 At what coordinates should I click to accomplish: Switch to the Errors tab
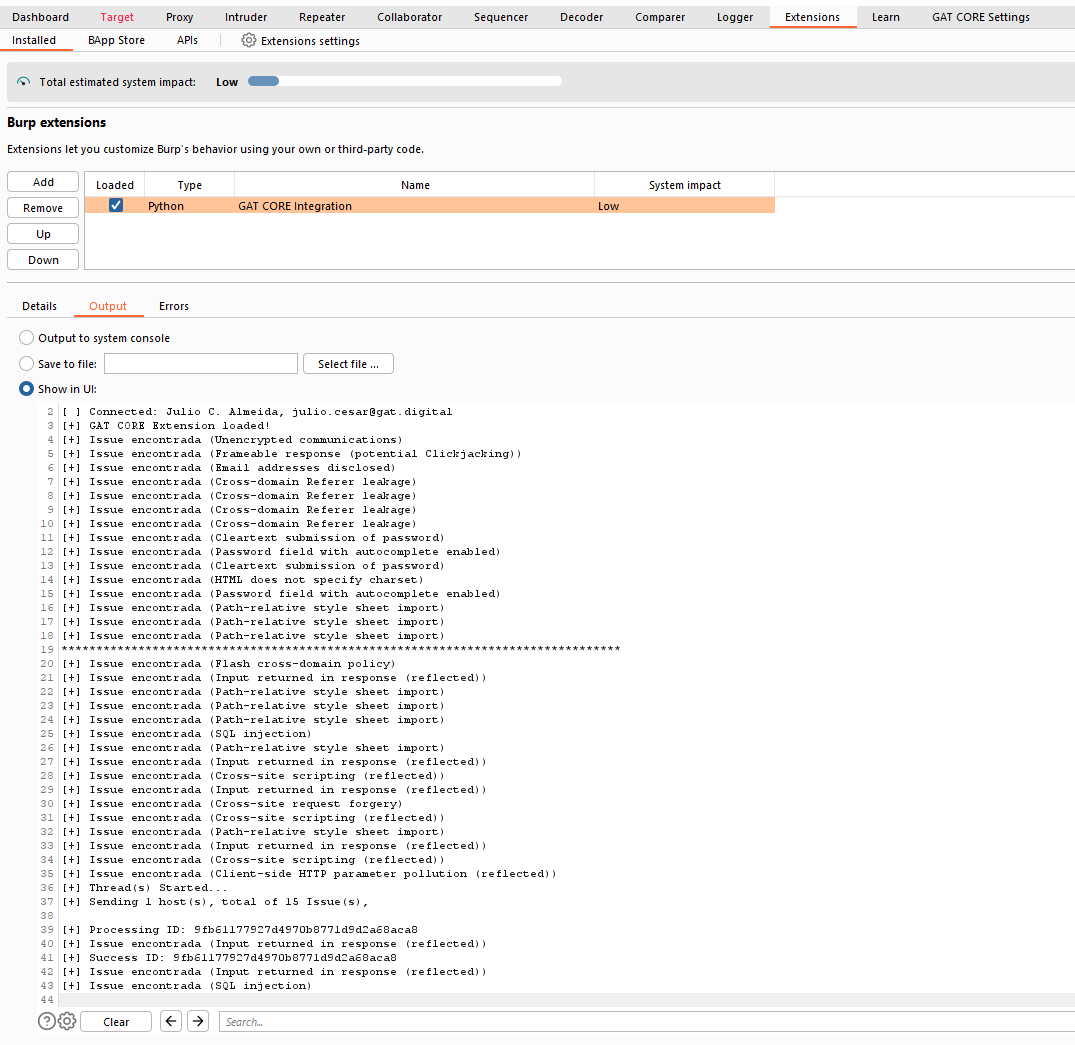click(x=174, y=306)
